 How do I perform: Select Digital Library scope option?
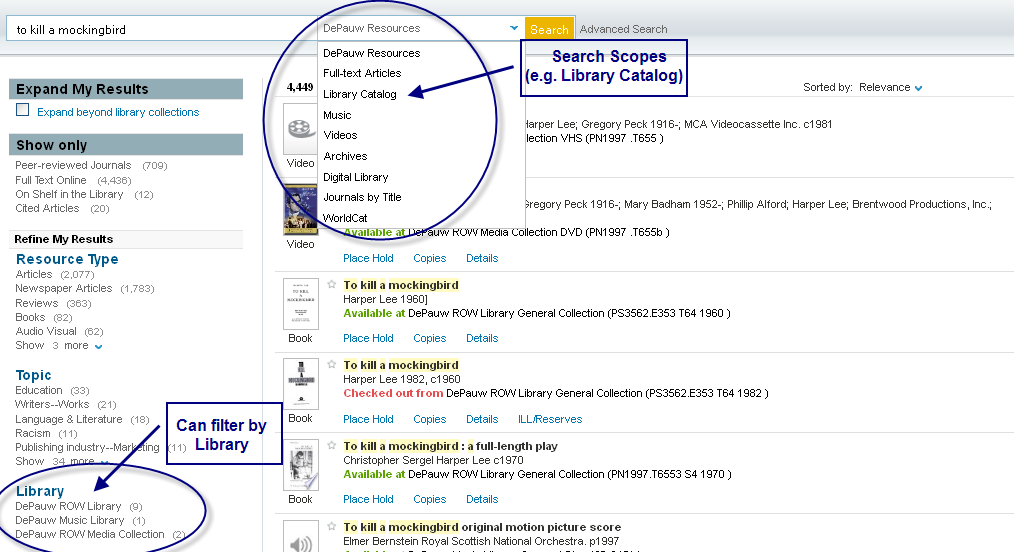pyautogui.click(x=356, y=177)
